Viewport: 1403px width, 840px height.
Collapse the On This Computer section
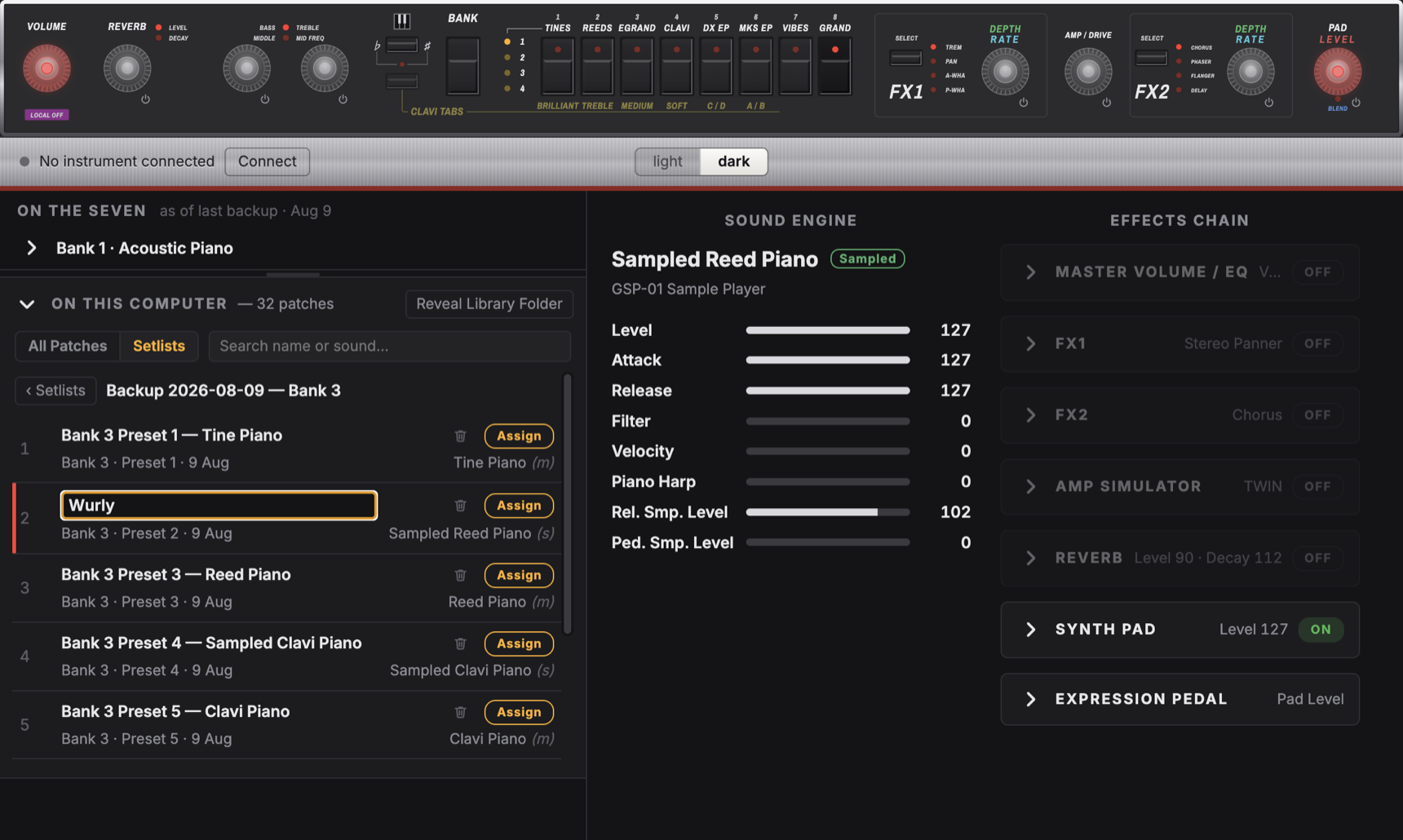point(27,304)
